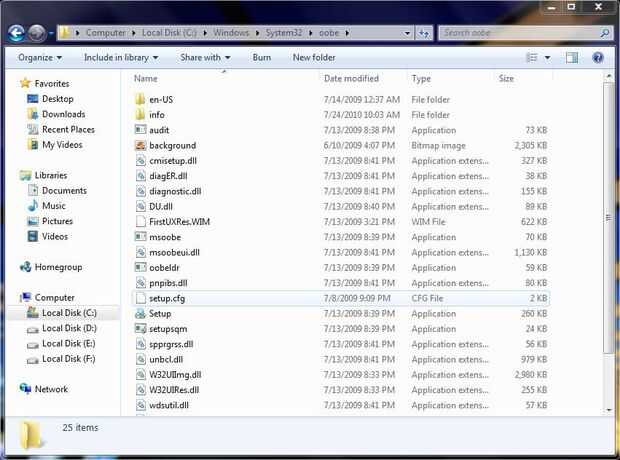The height and width of the screenshot is (460, 620).
Task: Select Computer in the address breadcrumb
Action: [106, 33]
